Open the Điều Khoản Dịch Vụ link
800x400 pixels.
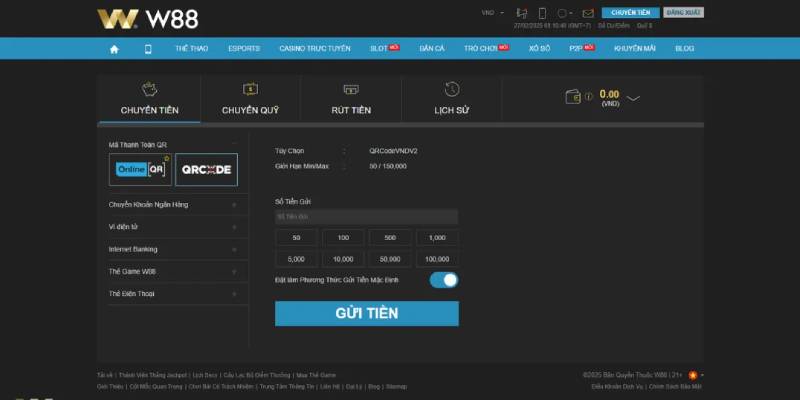[617, 387]
